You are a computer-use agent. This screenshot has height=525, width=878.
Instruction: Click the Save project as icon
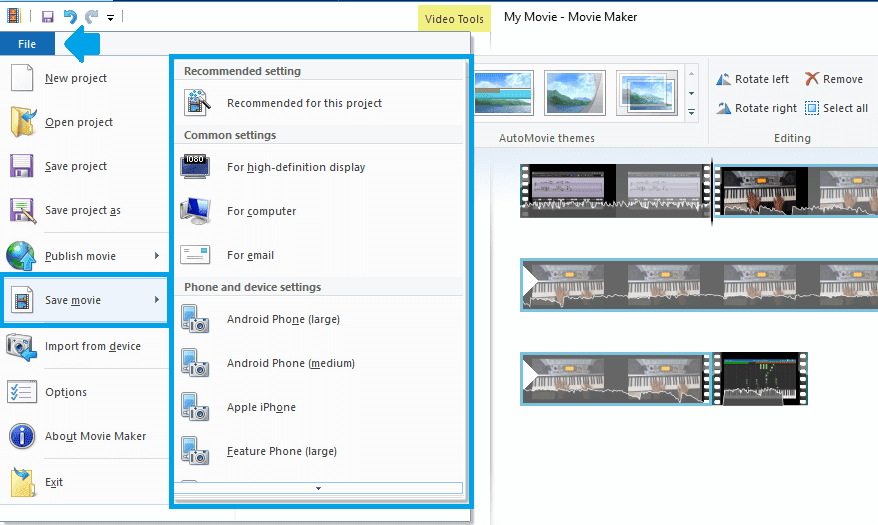coord(22,210)
